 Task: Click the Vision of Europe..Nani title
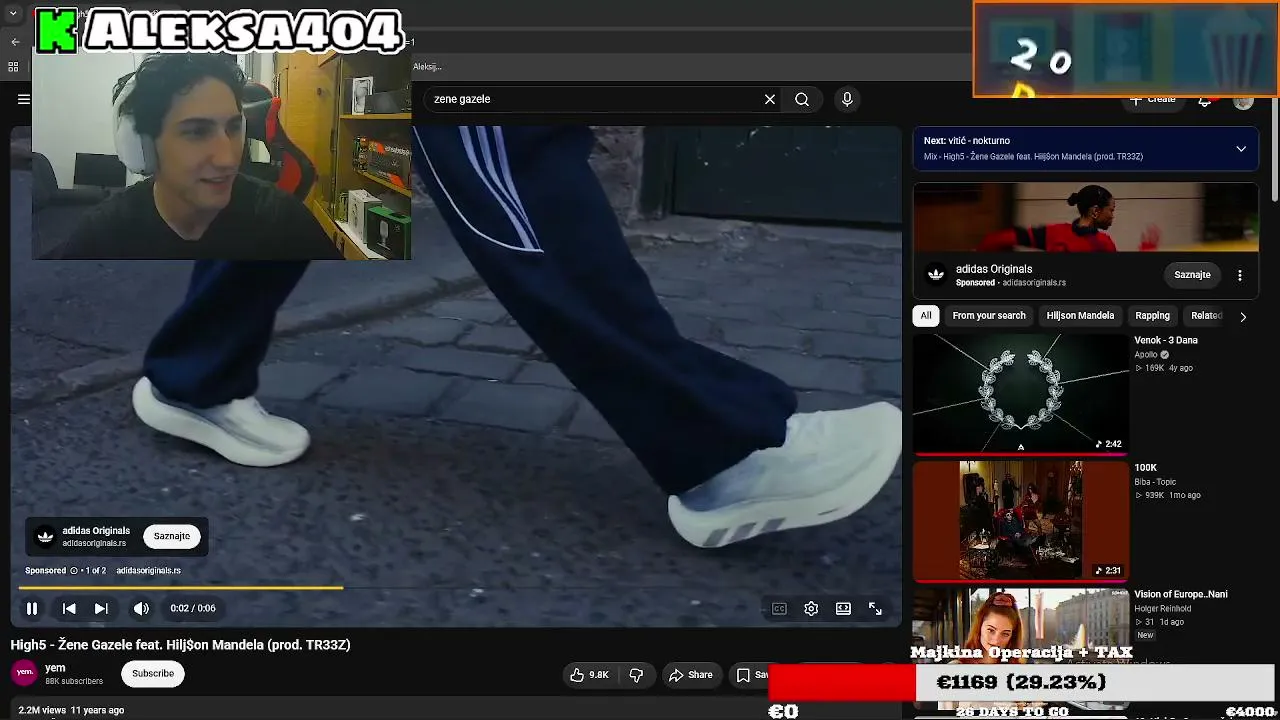pyautogui.click(x=1181, y=594)
